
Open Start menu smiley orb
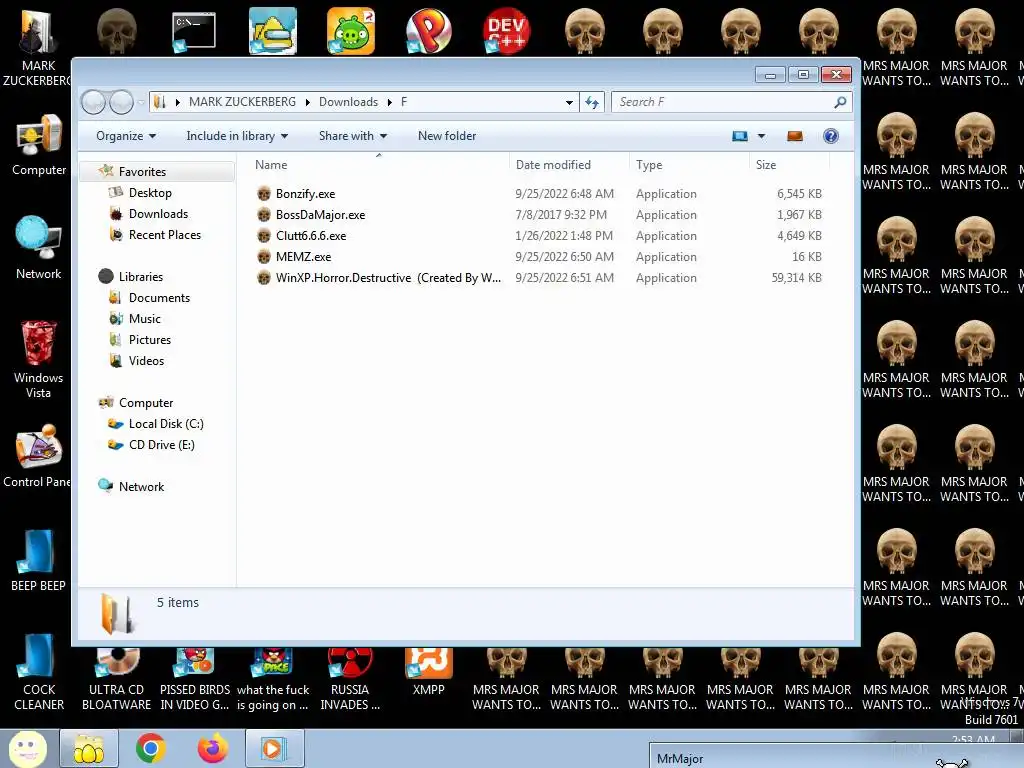[27, 748]
